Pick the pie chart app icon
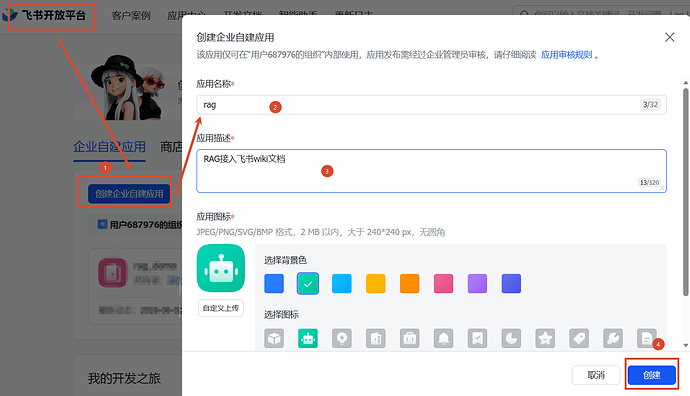Image resolution: width=690 pixels, height=396 pixels. click(x=511, y=338)
